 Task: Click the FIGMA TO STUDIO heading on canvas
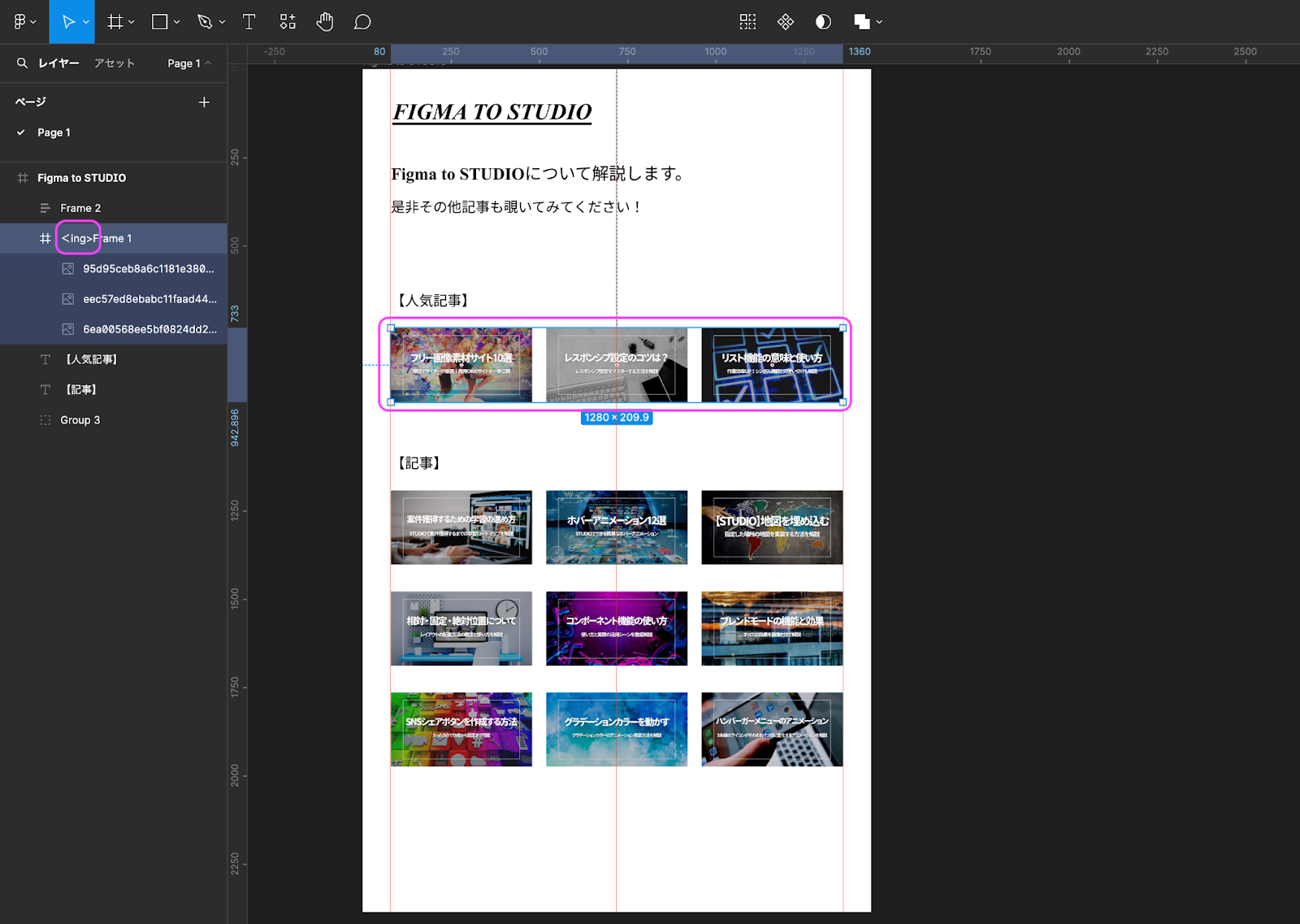click(492, 111)
